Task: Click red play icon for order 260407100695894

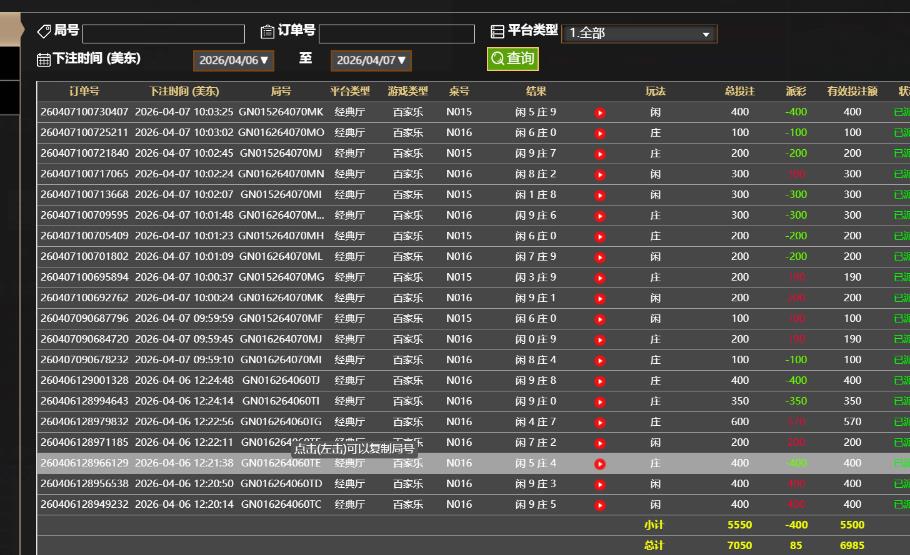Action: 600,278
